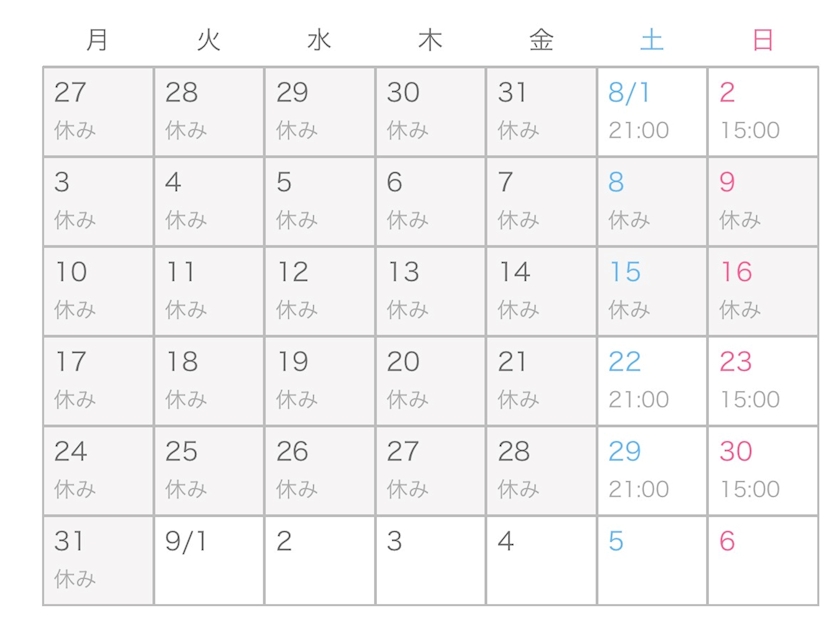This screenshot has width=840, height=624.
Task: Select September 2 on Wednesday
Action: 320,561
